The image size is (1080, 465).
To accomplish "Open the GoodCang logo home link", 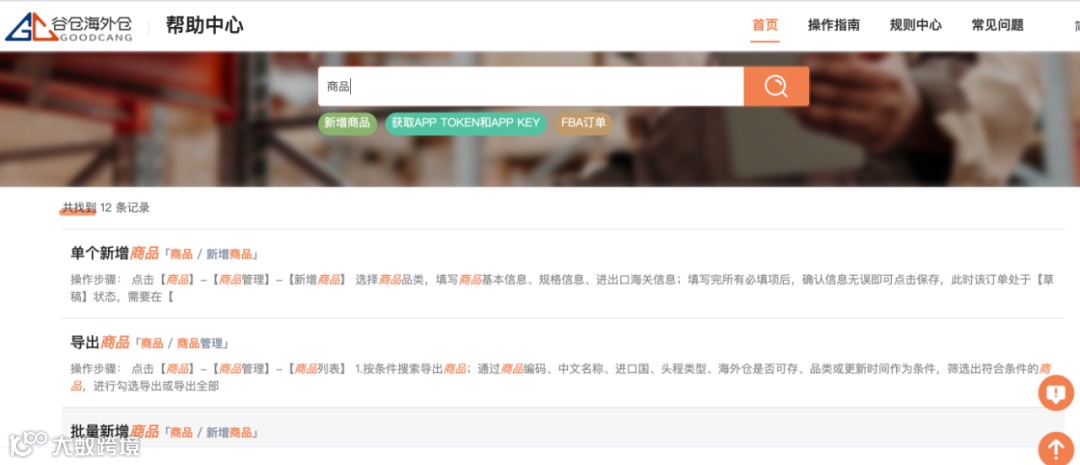I will [69, 27].
